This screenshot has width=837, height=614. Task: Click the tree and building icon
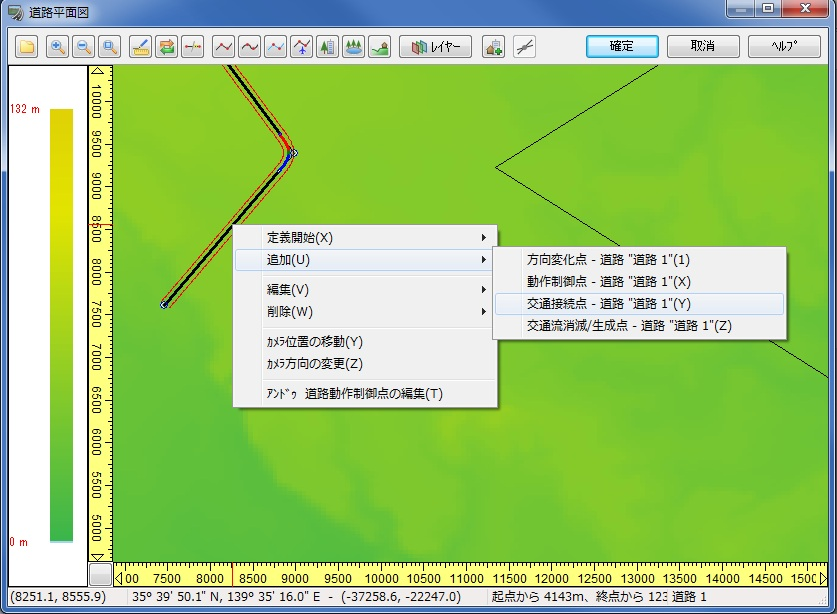[x=327, y=46]
